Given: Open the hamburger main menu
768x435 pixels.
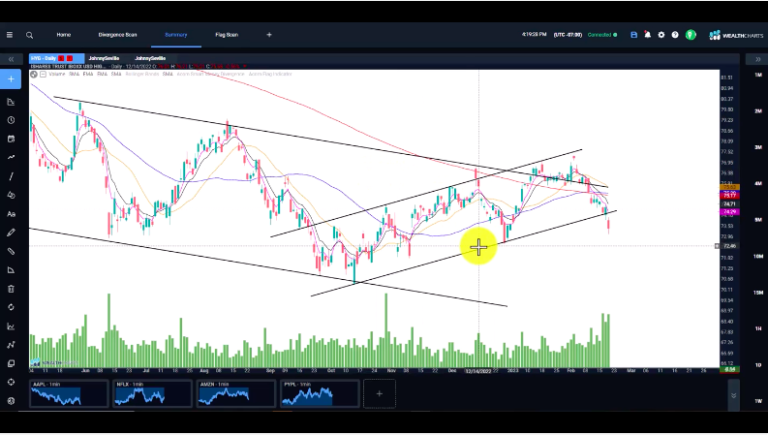Looking at the screenshot, I should pos(10,35).
